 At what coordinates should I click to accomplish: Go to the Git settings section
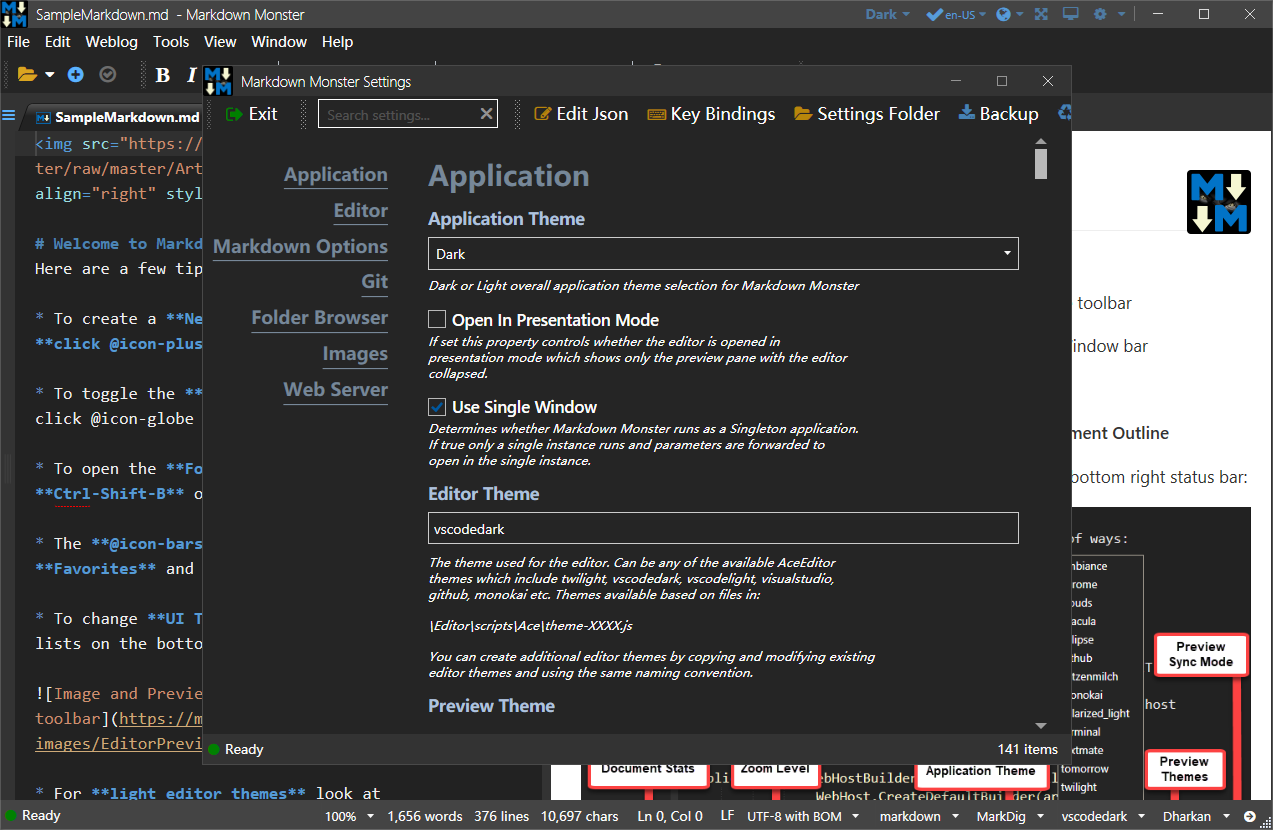point(374,282)
